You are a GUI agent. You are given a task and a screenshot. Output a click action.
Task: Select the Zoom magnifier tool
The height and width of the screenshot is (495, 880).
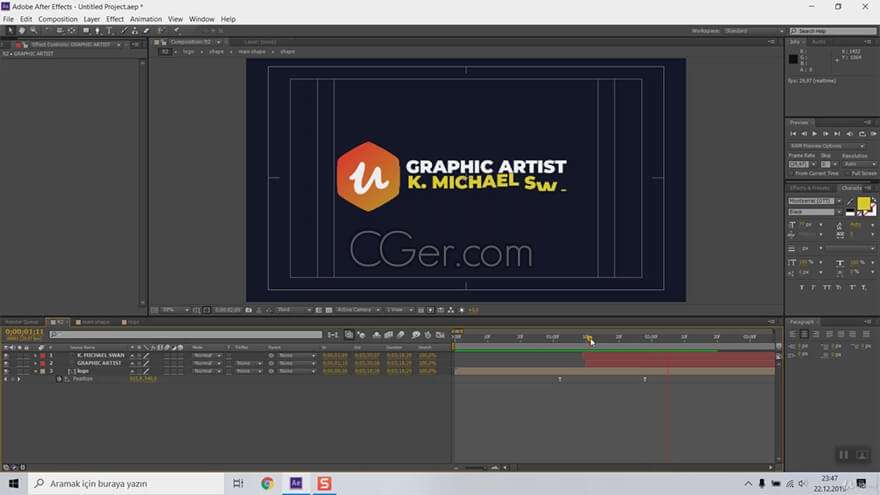pyautogui.click(x=34, y=31)
